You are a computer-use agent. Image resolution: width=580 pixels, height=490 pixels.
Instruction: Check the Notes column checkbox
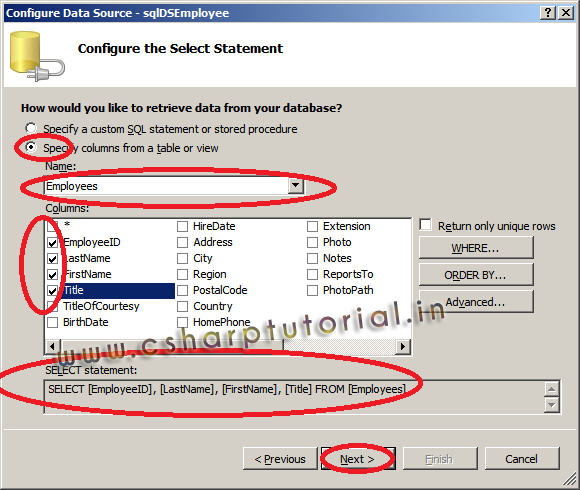click(x=313, y=258)
